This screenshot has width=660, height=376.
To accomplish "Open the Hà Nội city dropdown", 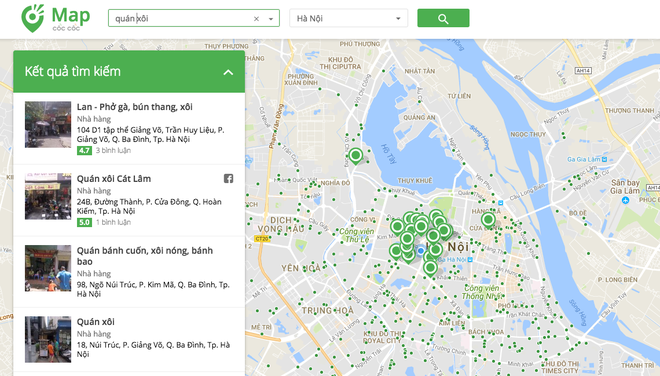I will 349,19.
